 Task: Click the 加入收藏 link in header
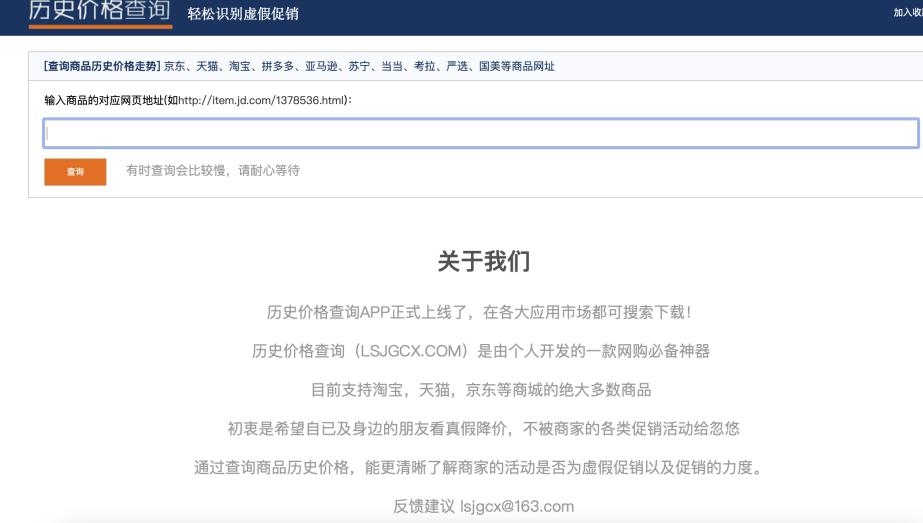pyautogui.click(x=908, y=12)
